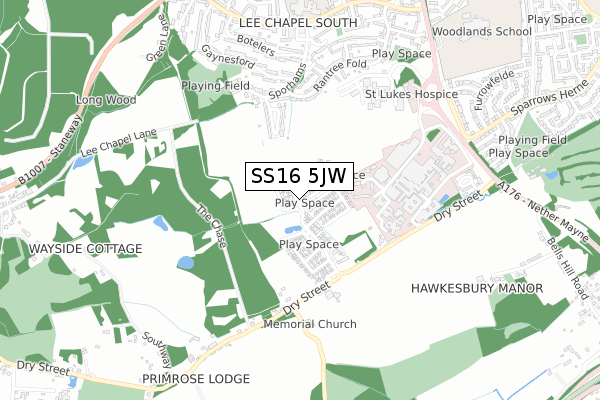Click the Woodlands School label
This screenshot has height=400, width=600.
pyautogui.click(x=482, y=31)
